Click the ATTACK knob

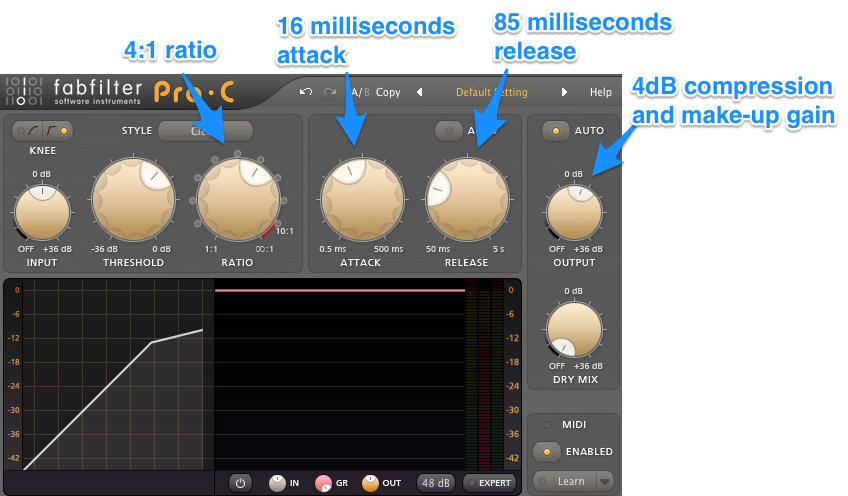[x=362, y=199]
